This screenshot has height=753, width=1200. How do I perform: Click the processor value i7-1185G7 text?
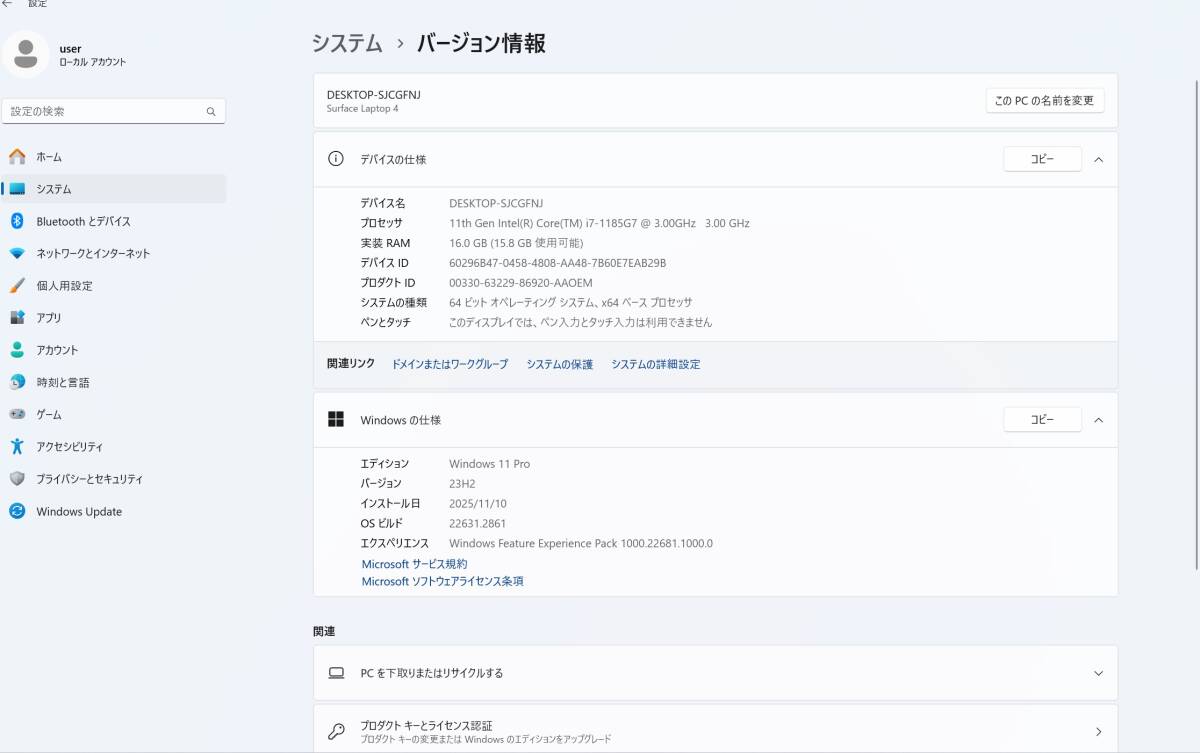point(599,223)
